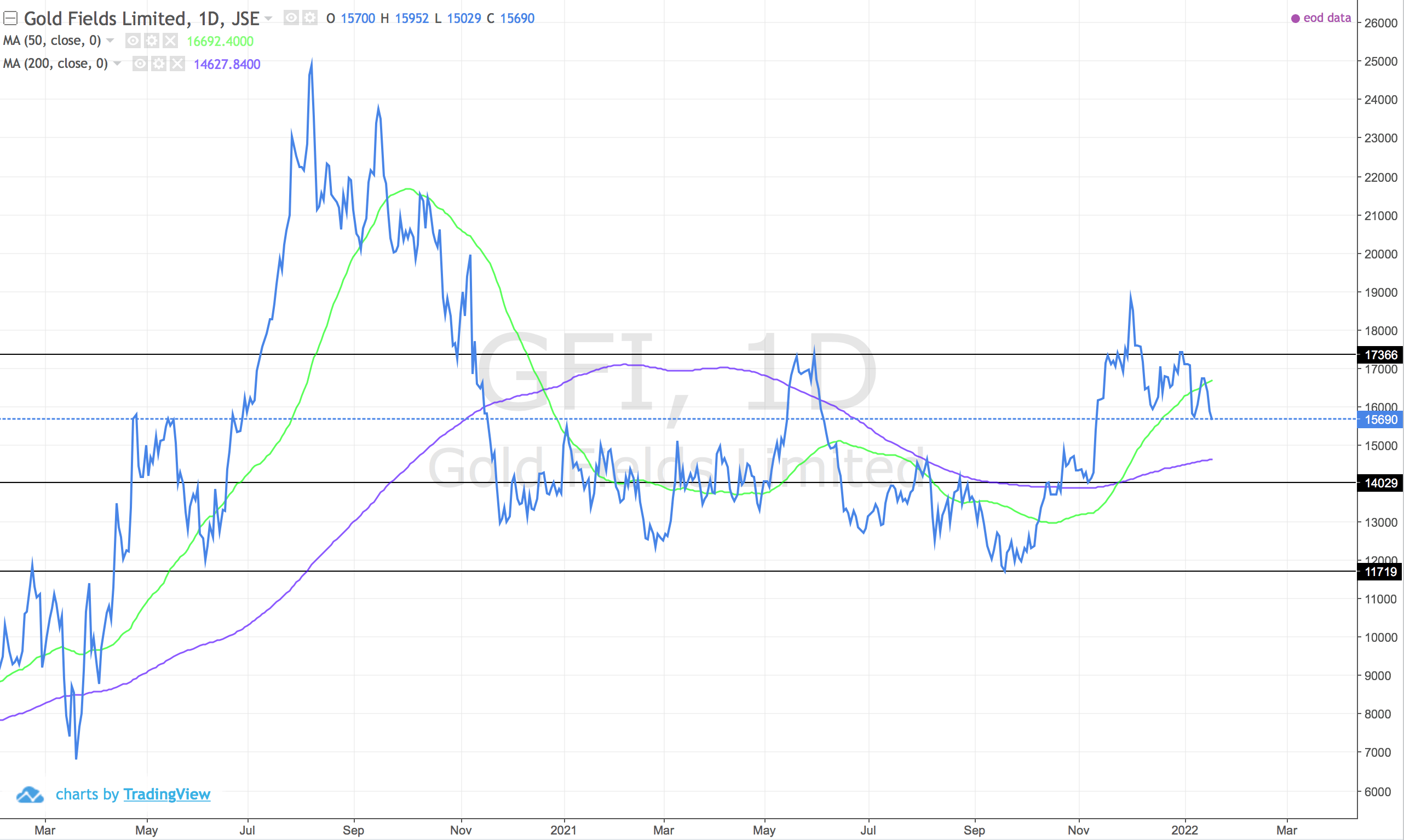Hide the MA 200 indicator with eye icon
Screen dimensions: 1404x840
click(x=140, y=64)
